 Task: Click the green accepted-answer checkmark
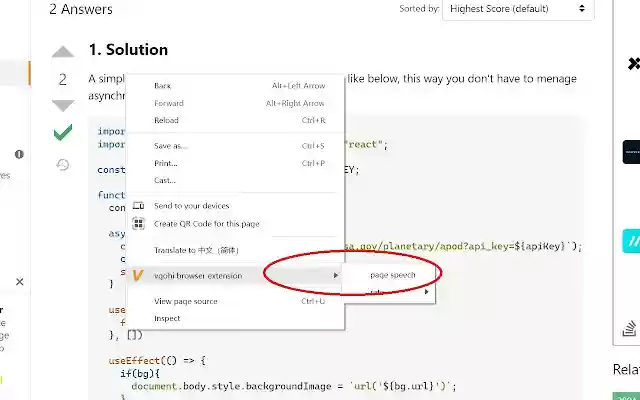click(x=63, y=132)
